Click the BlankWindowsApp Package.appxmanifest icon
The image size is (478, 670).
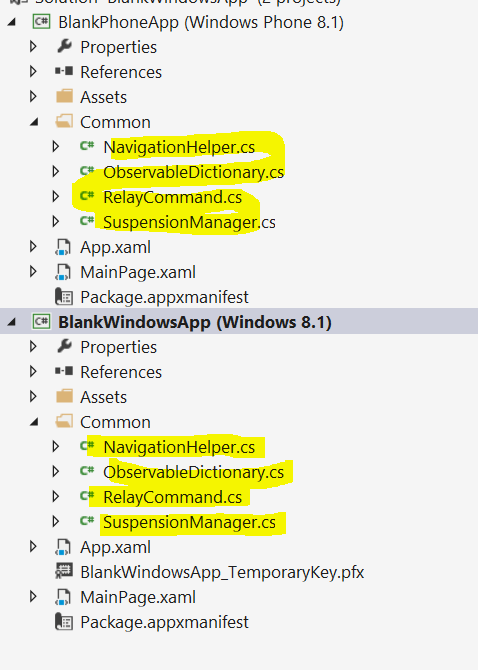pos(64,622)
